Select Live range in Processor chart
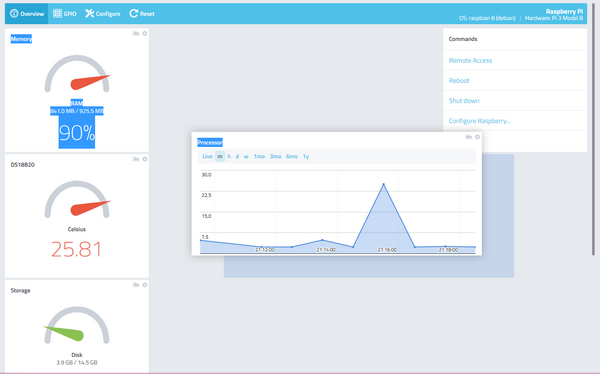Screen dimensions: 600x374 207,156
